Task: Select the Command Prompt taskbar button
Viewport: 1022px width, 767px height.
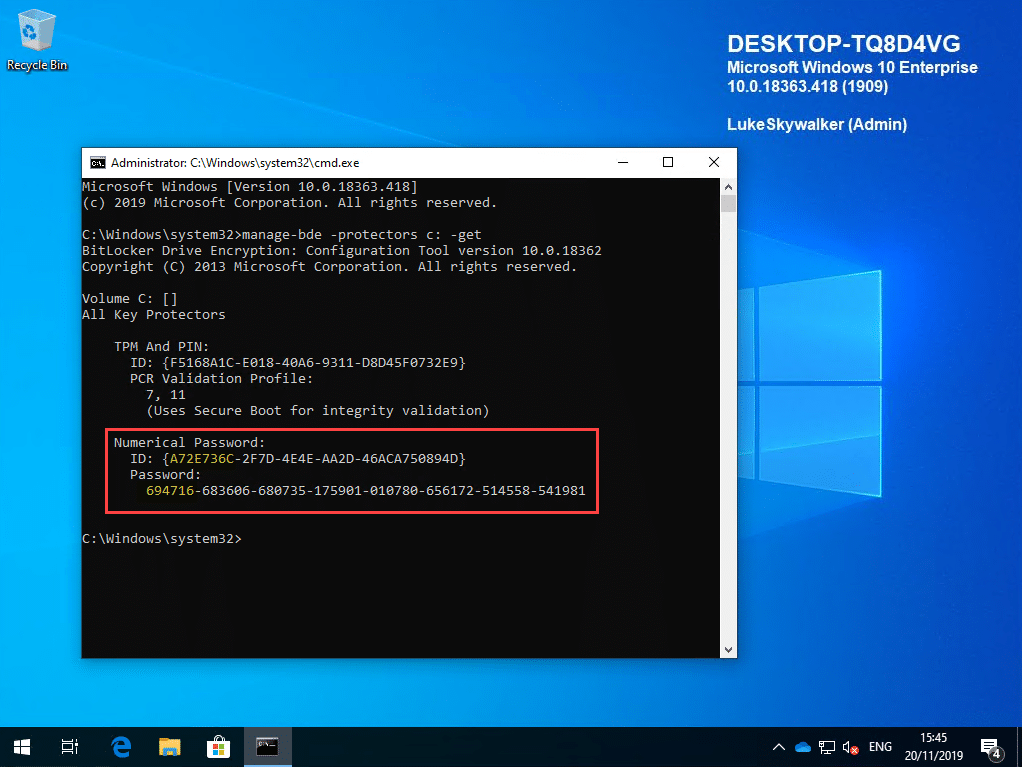Action: coord(267,747)
